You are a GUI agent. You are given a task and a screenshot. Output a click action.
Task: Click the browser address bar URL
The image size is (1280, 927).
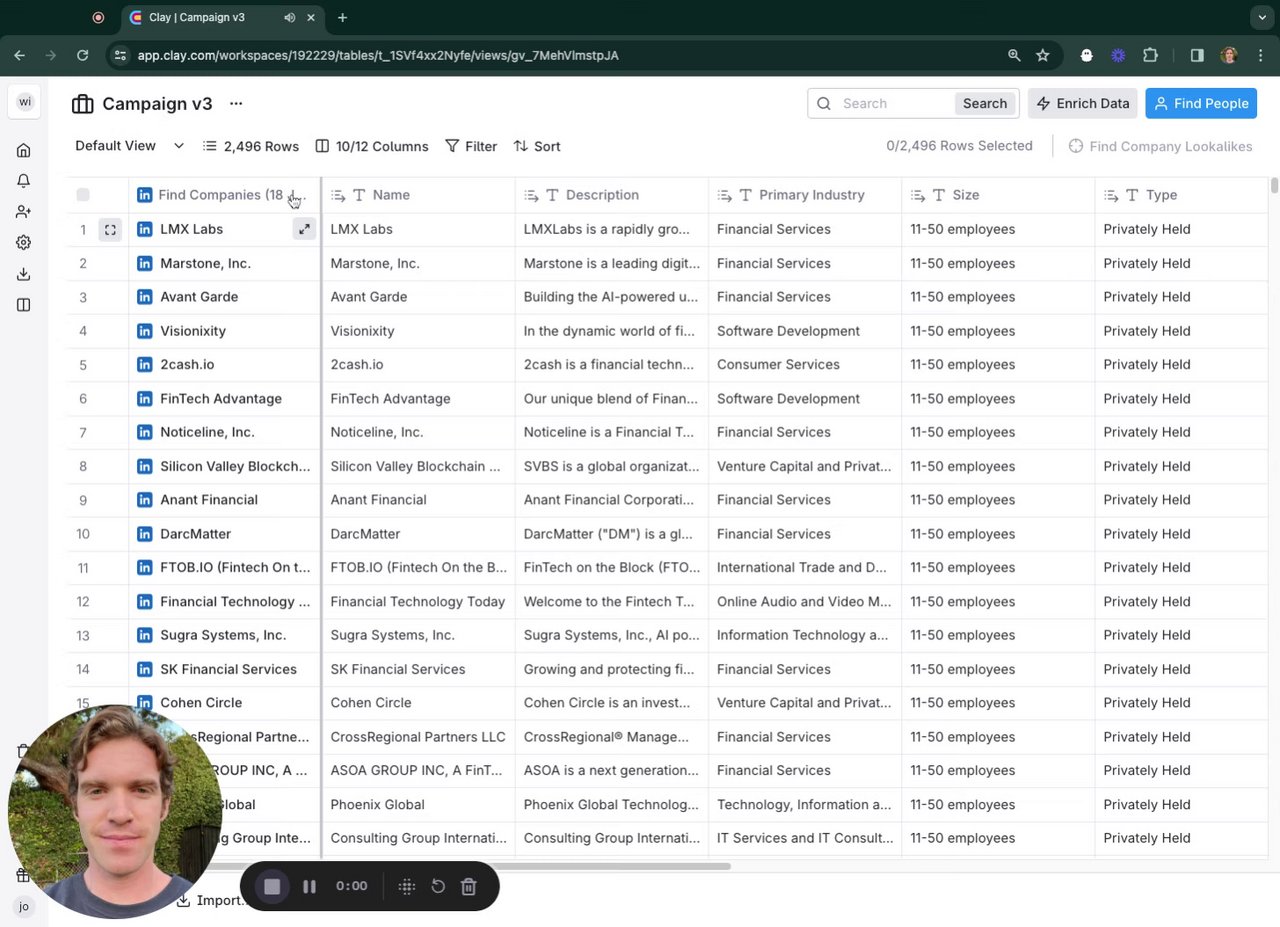click(378, 55)
